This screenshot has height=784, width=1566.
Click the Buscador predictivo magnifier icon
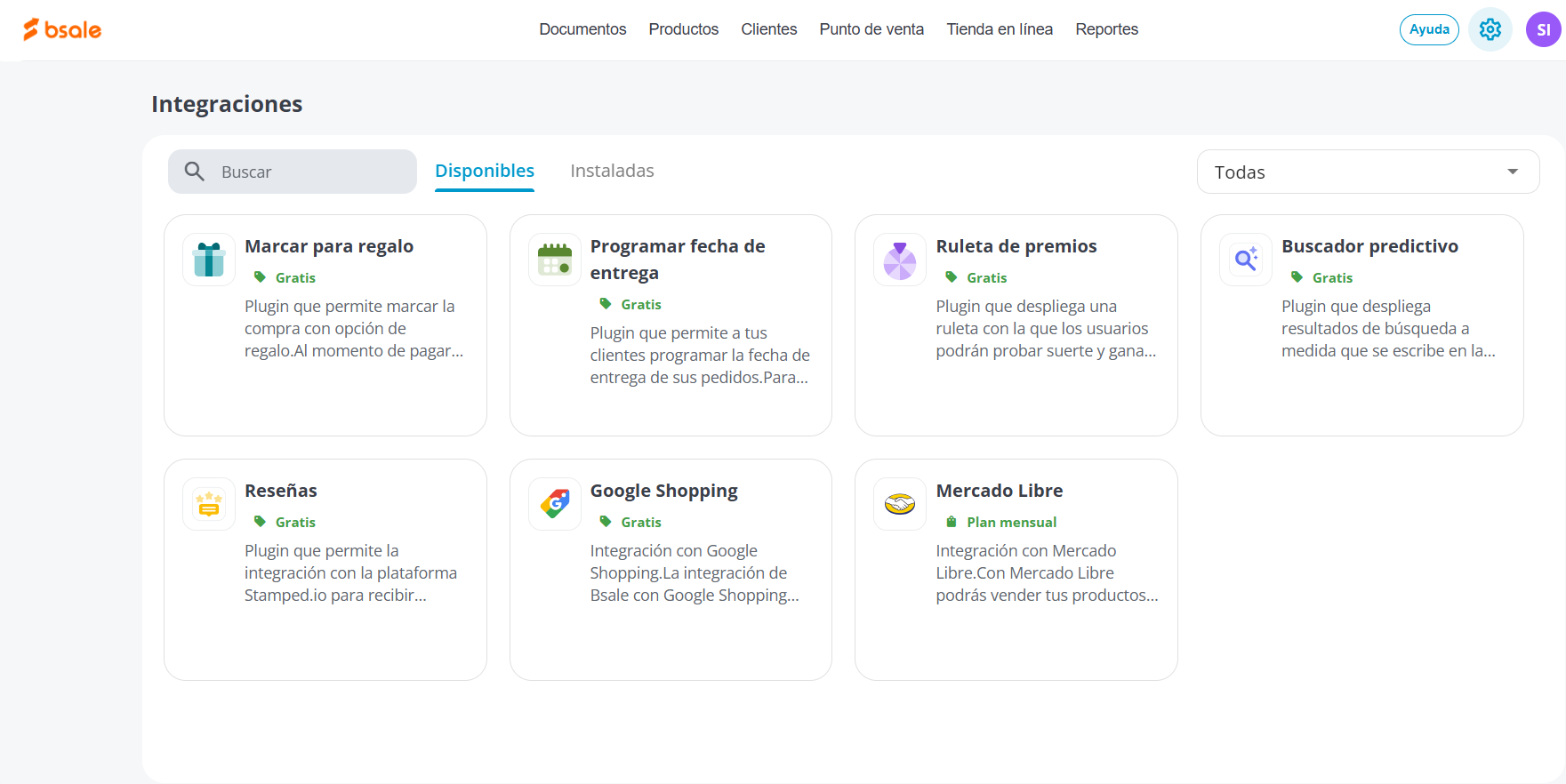(x=1246, y=260)
